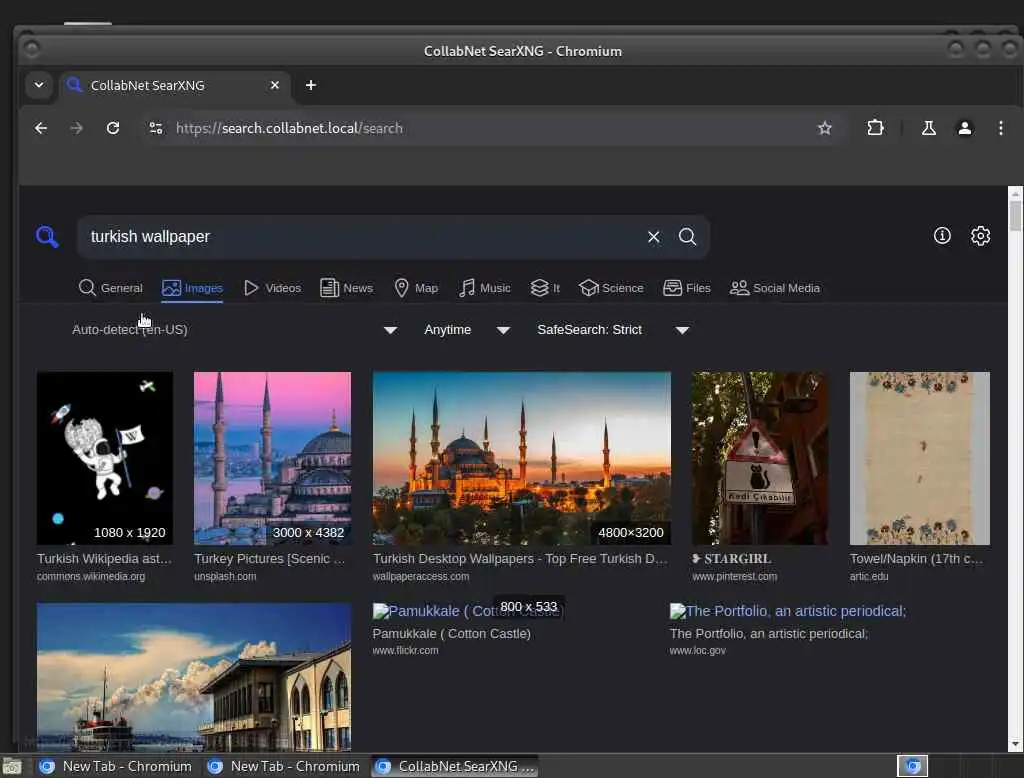This screenshot has width=1024, height=778.
Task: Open SearXNG preferences gear
Action: pos(980,236)
